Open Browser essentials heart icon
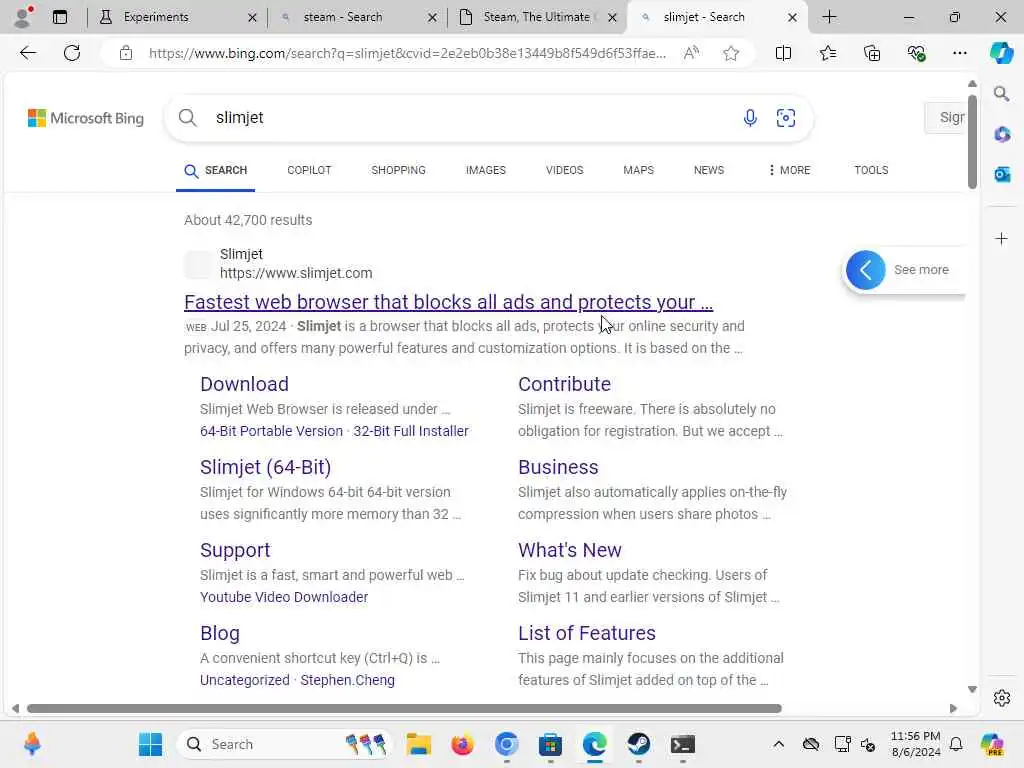This screenshot has width=1024, height=768. (916, 53)
